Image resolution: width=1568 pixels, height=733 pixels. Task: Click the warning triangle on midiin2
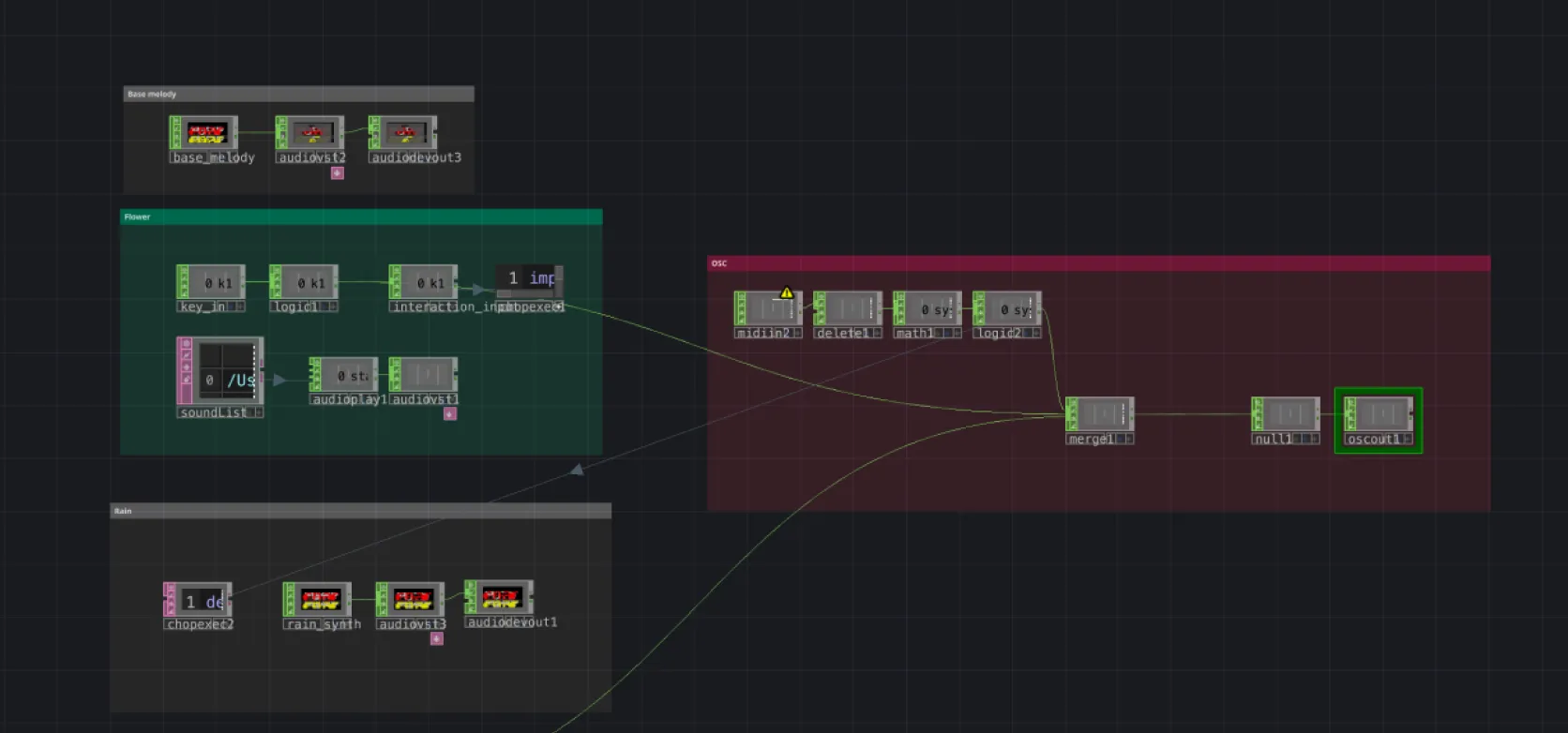pyautogui.click(x=787, y=292)
